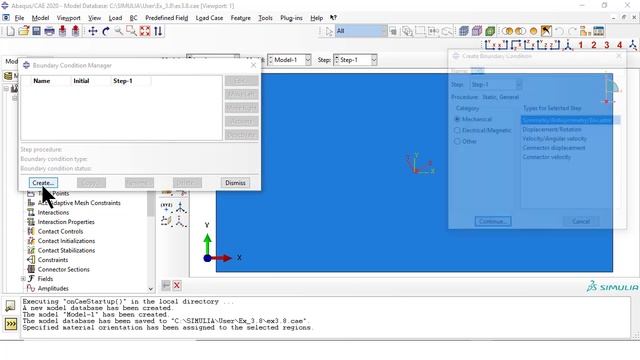Select Other category radio button
The width and height of the screenshot is (640, 360).
457,141
